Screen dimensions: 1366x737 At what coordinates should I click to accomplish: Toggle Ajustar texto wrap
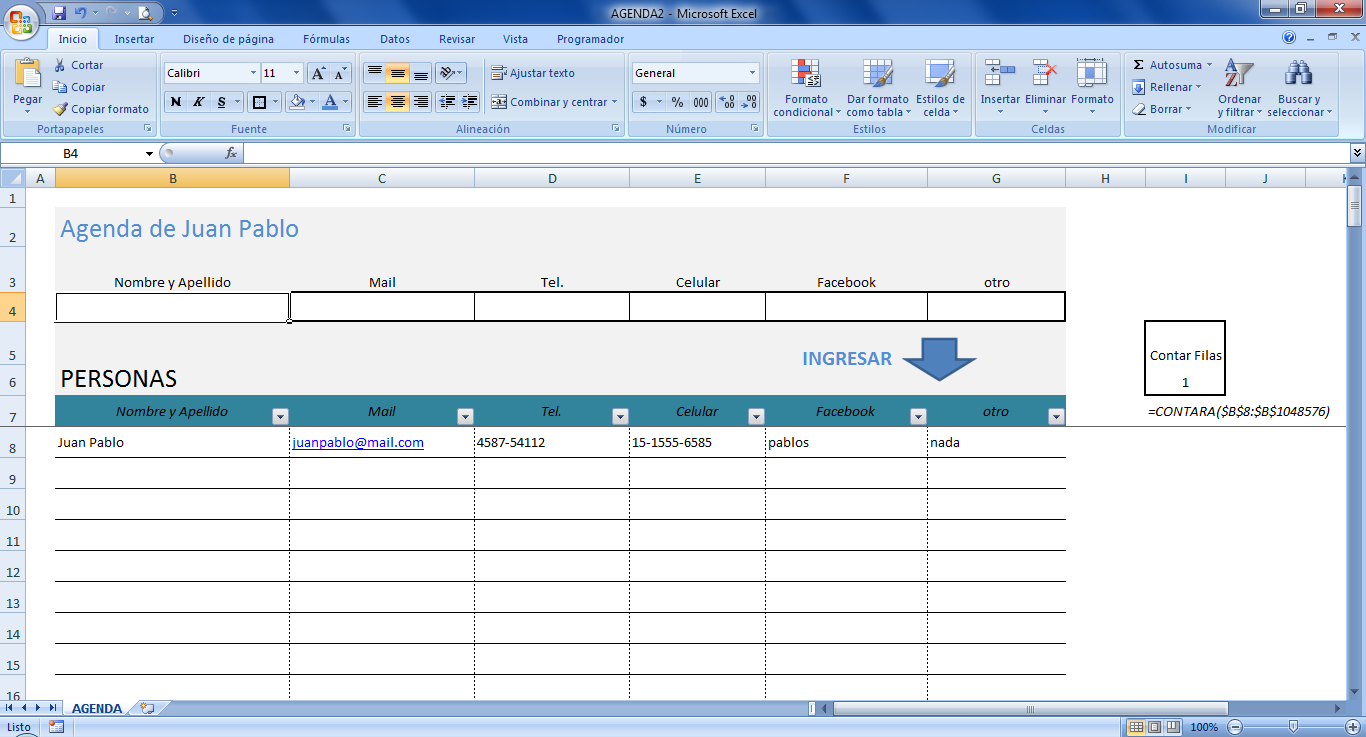[x=533, y=73]
